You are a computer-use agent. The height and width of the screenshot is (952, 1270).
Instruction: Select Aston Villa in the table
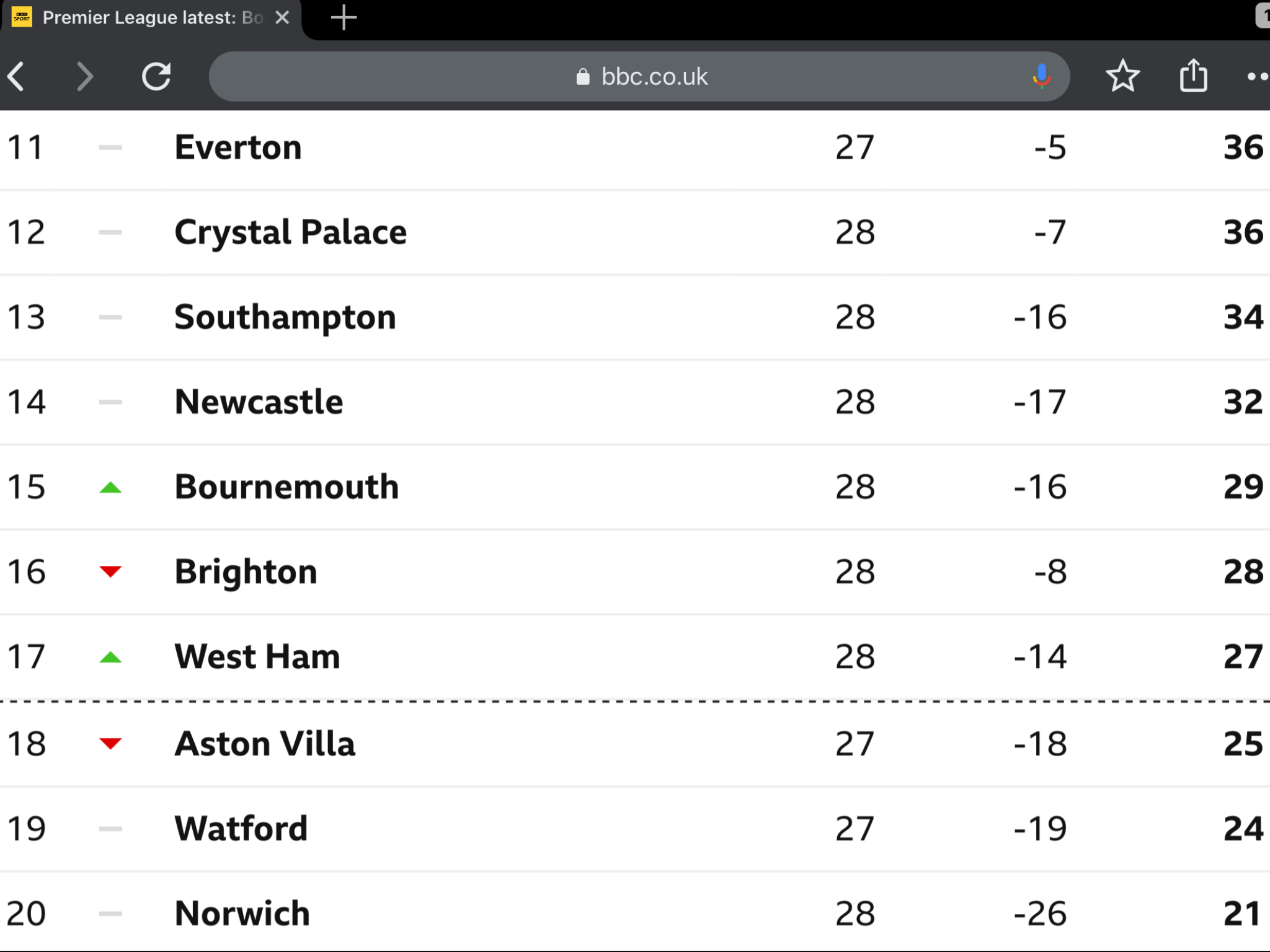click(x=265, y=744)
